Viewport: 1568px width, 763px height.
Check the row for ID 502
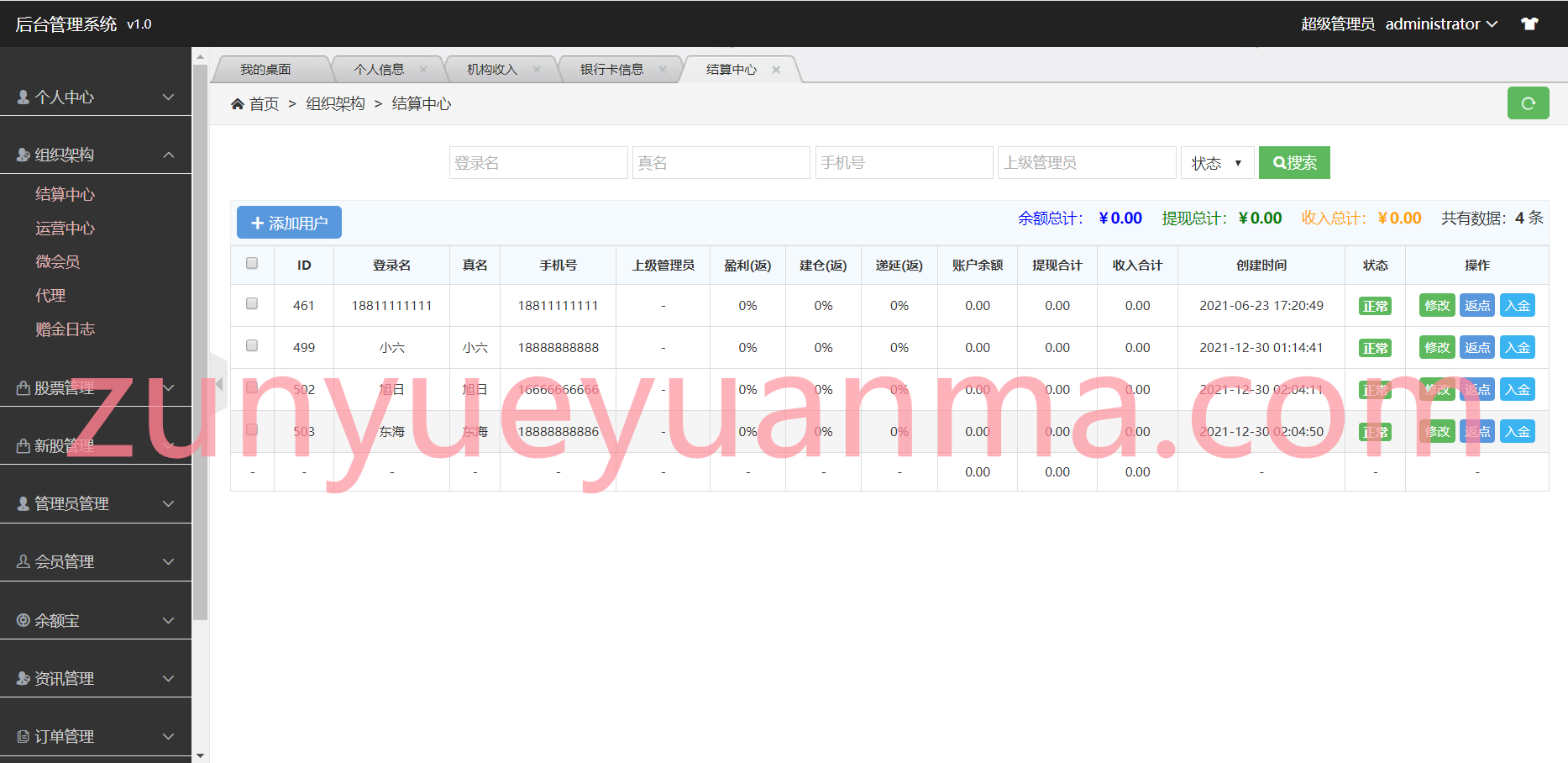click(252, 387)
